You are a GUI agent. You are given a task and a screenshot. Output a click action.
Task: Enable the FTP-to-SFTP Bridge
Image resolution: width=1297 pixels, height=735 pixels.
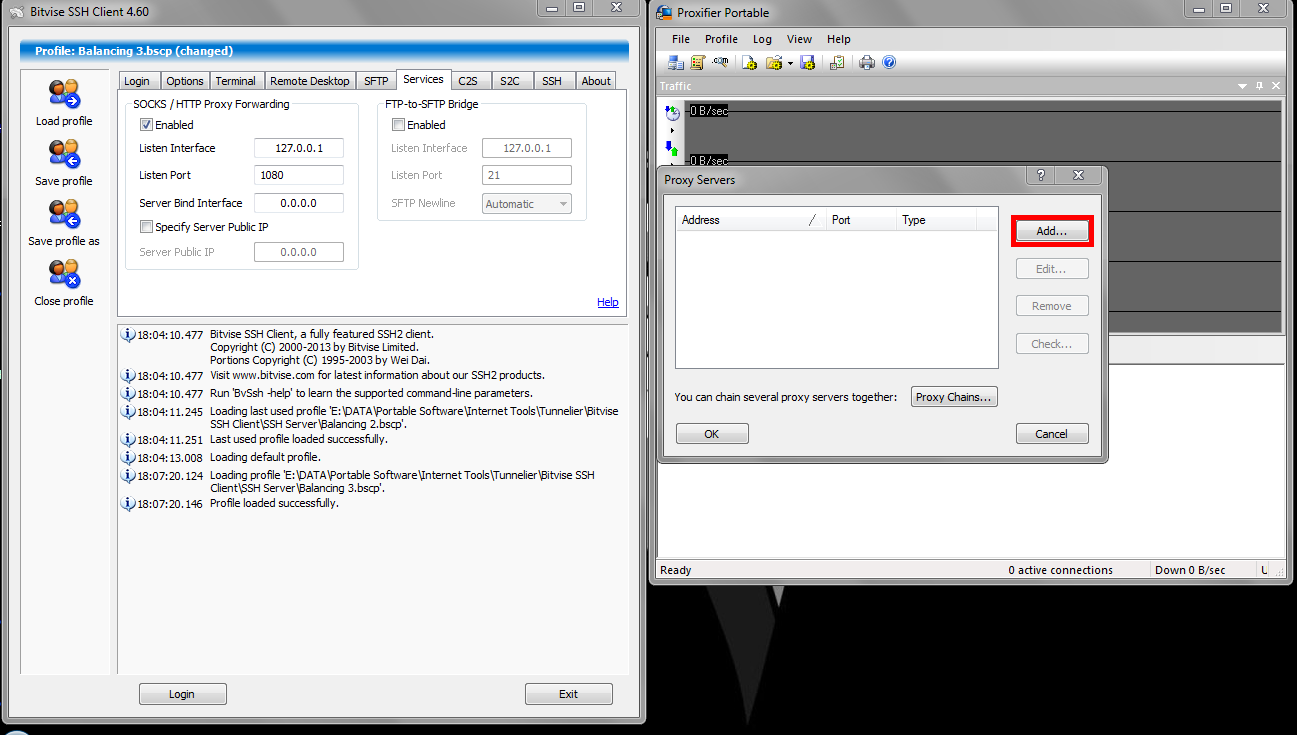(x=398, y=124)
